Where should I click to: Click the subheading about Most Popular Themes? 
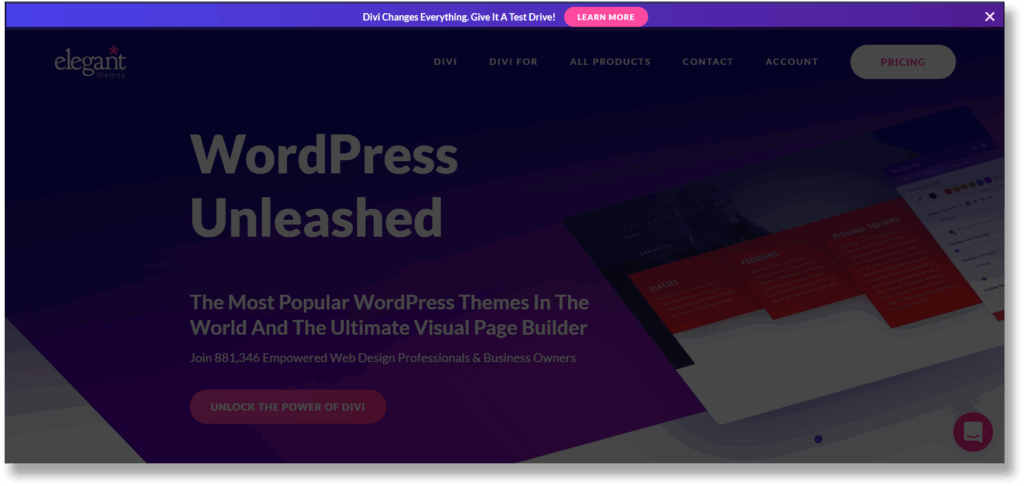[x=388, y=314]
